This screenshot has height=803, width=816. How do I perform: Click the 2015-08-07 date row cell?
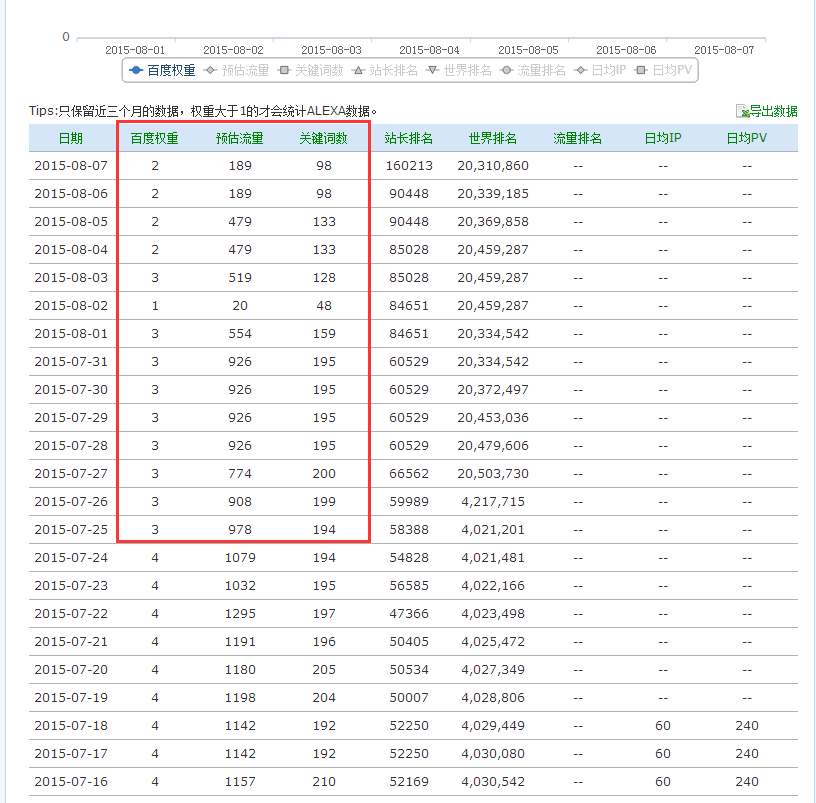pyautogui.click(x=71, y=166)
